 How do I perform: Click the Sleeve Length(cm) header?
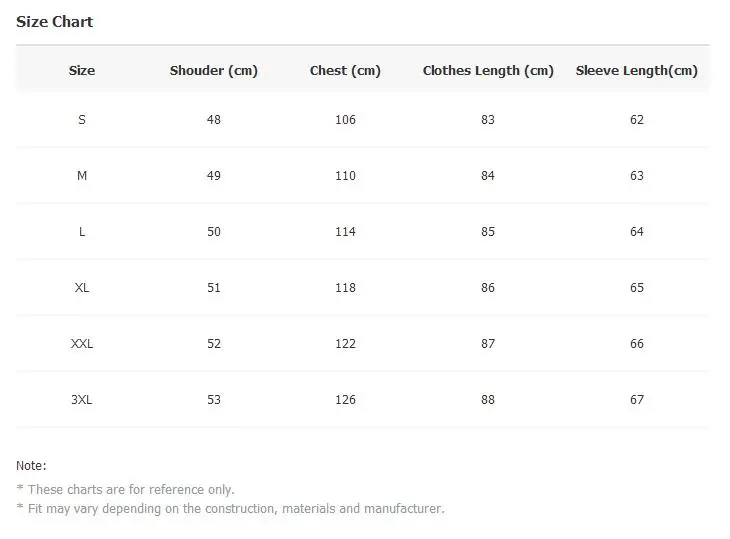[636, 71]
